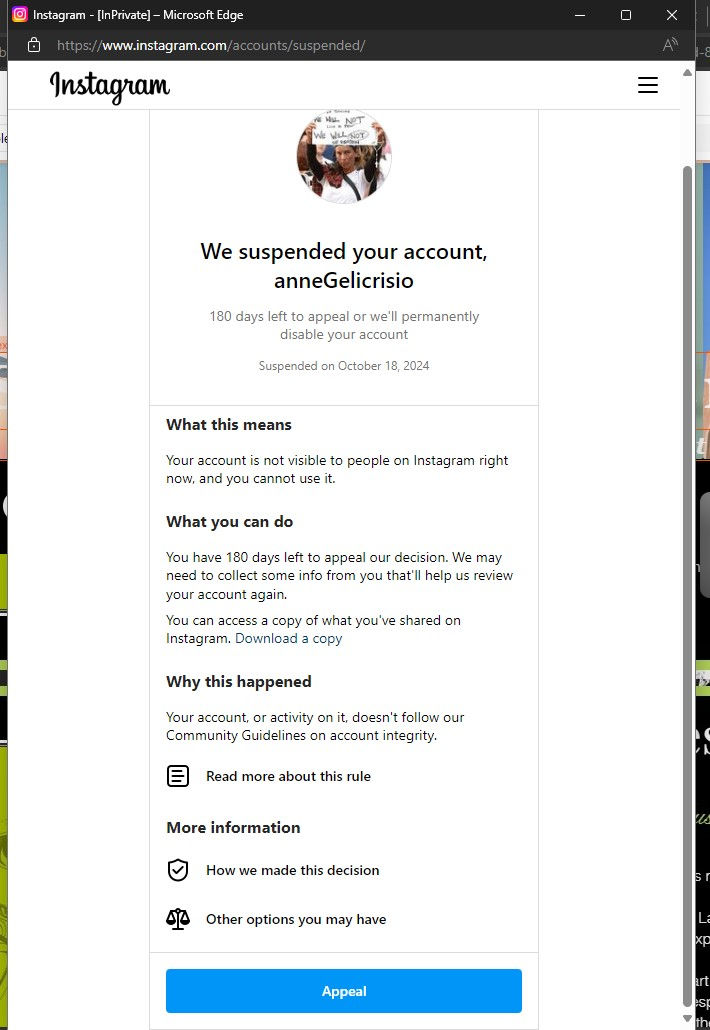This screenshot has height=1030, width=710.
Task: Click the suspended account profile picture
Action: pyautogui.click(x=344, y=156)
